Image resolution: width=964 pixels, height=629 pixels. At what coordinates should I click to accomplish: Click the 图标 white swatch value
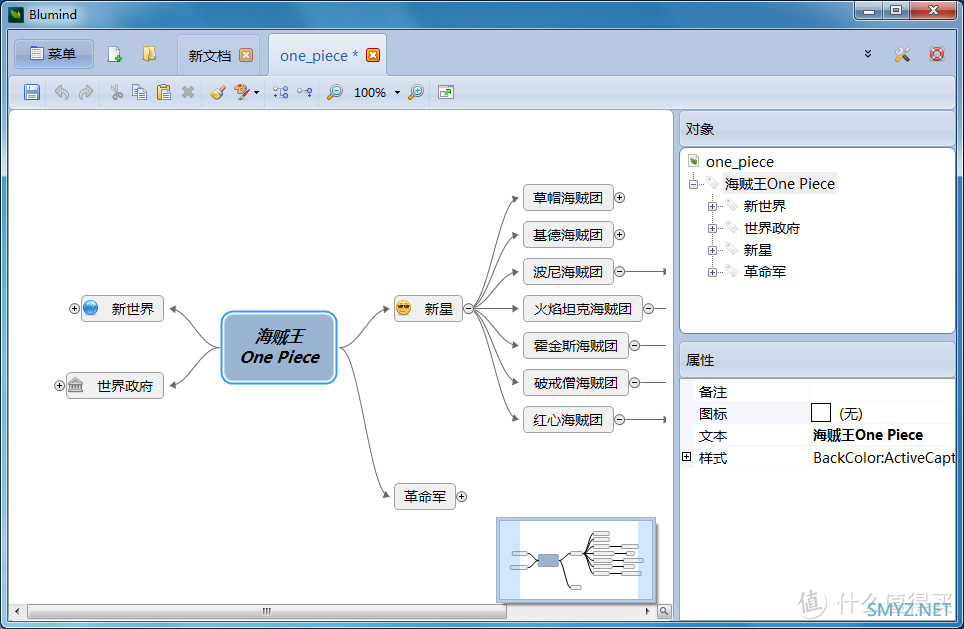pos(821,413)
